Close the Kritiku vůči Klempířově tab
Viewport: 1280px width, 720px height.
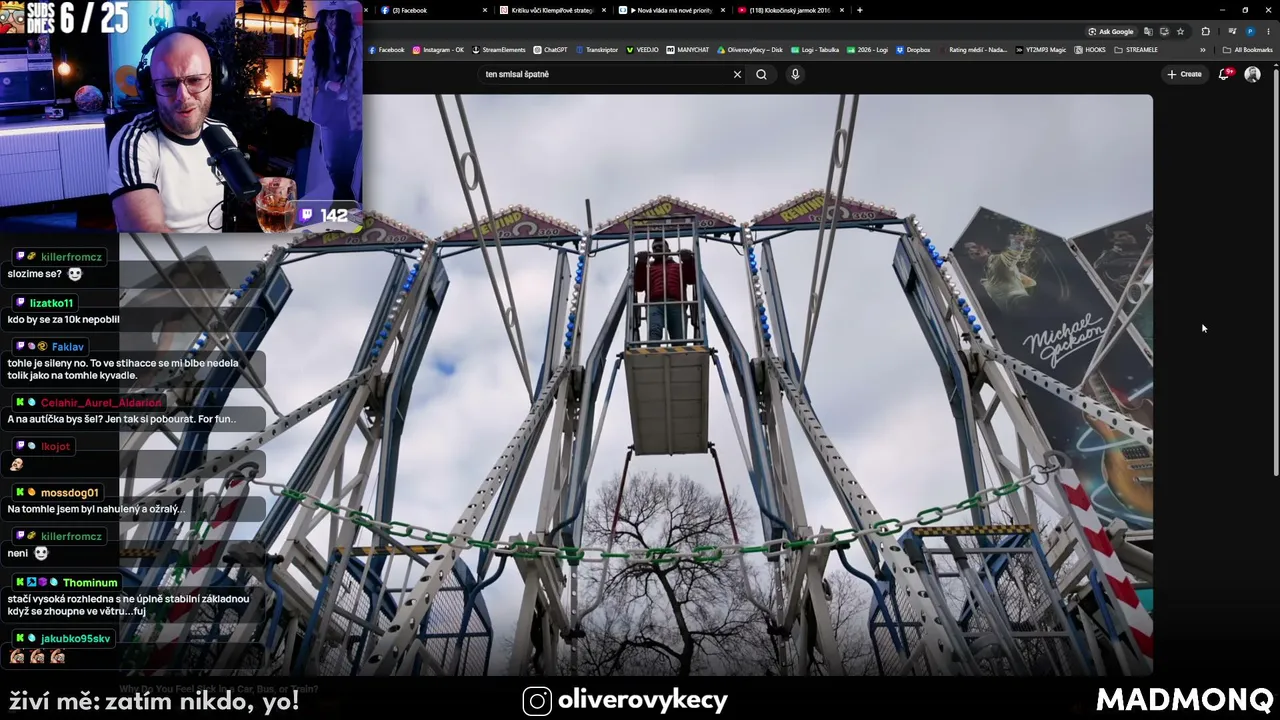click(x=604, y=10)
